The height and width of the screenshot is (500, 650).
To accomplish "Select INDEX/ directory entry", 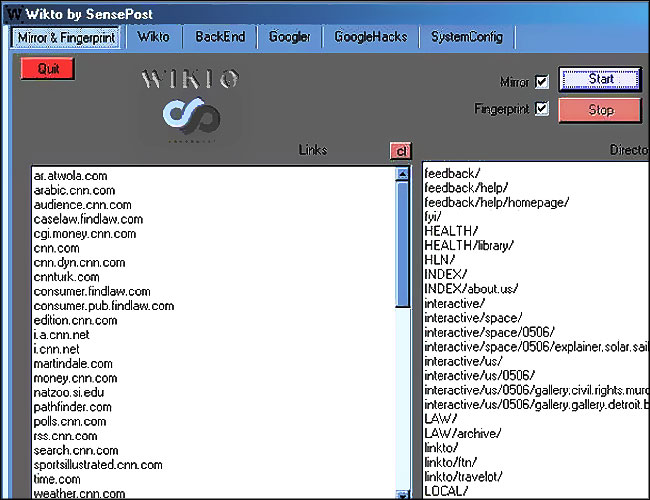I will (446, 274).
